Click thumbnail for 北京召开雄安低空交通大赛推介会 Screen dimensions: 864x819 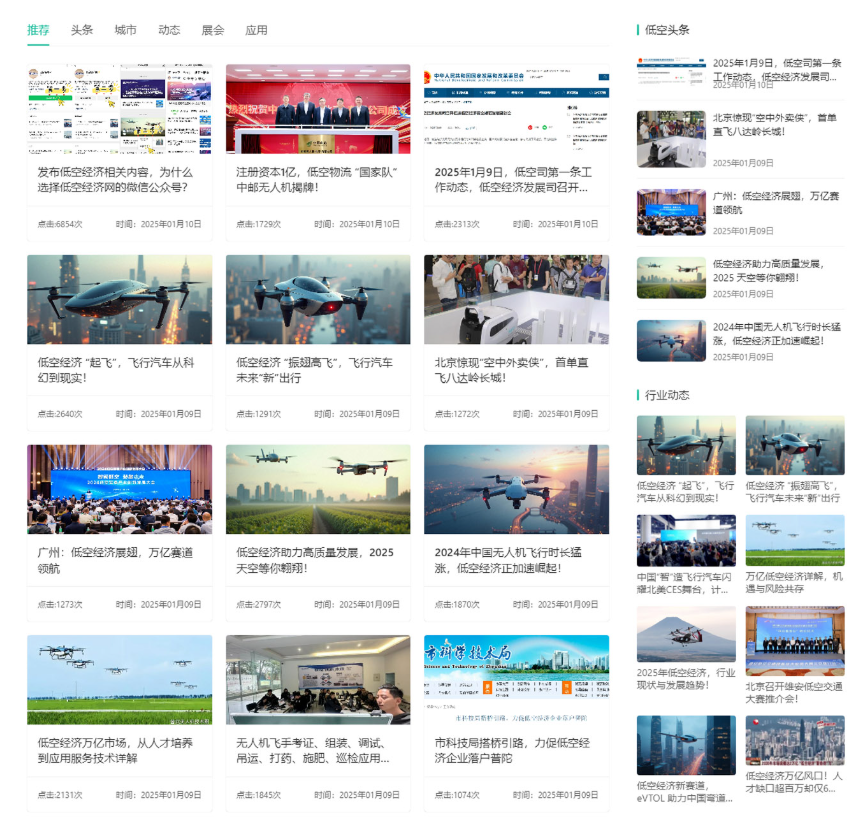(x=794, y=640)
